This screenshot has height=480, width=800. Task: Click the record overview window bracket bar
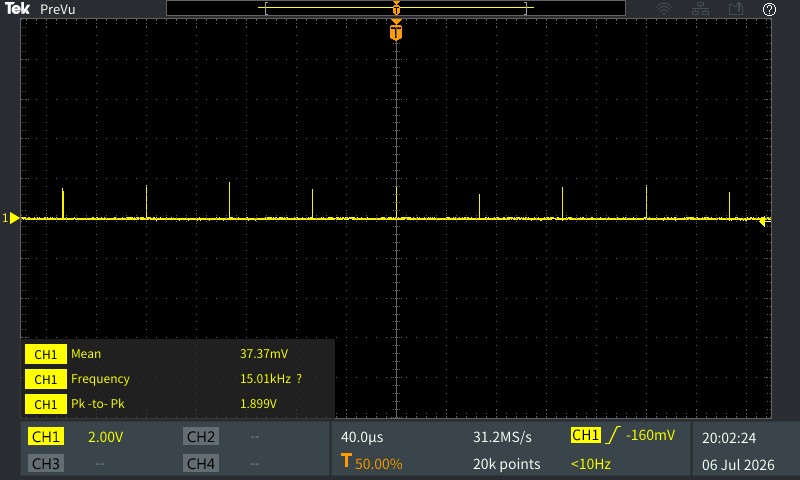(396, 8)
